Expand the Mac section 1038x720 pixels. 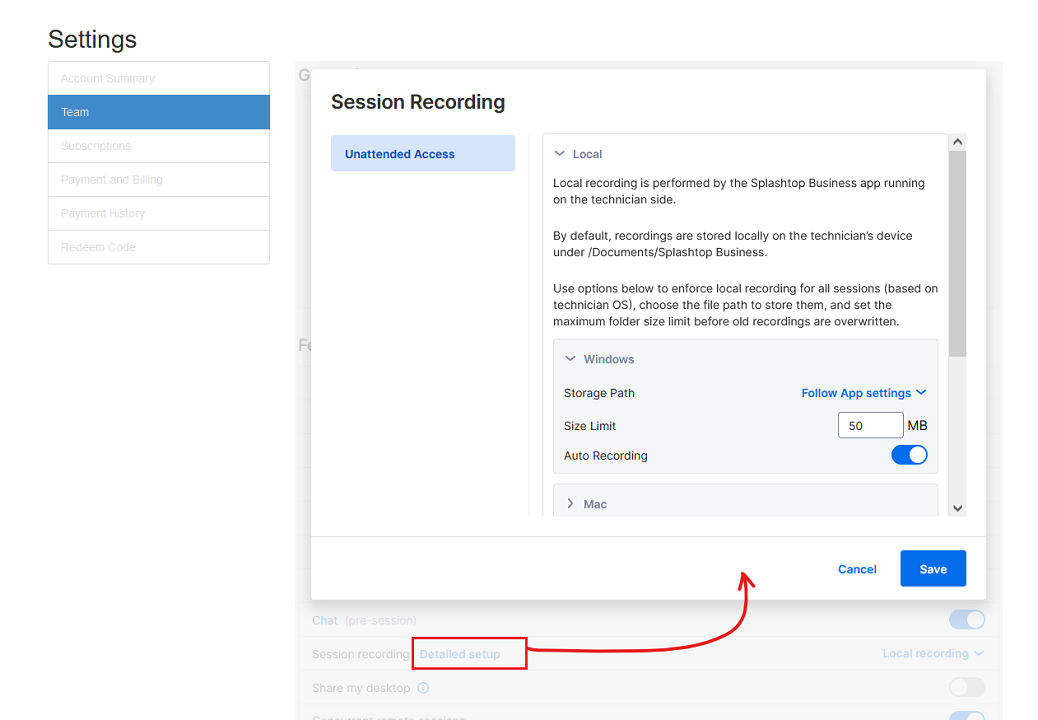(x=571, y=504)
